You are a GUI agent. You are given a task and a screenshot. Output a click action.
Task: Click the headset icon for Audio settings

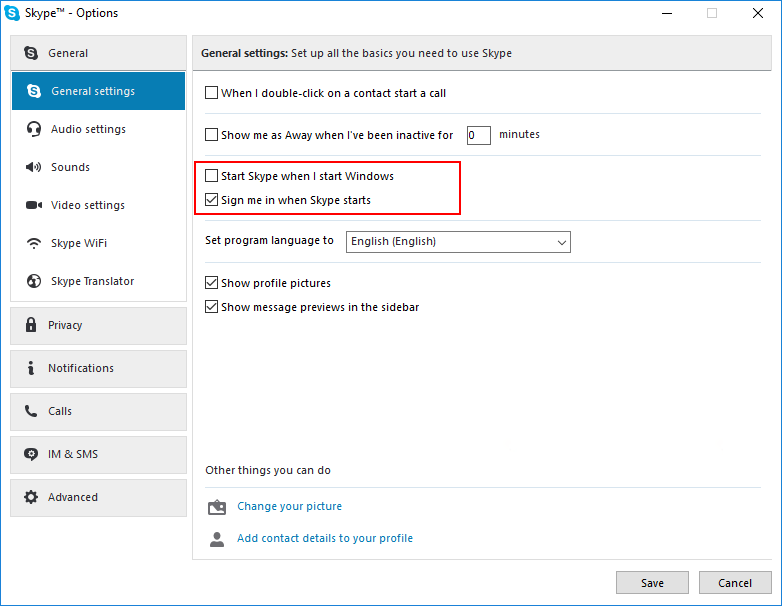33,129
